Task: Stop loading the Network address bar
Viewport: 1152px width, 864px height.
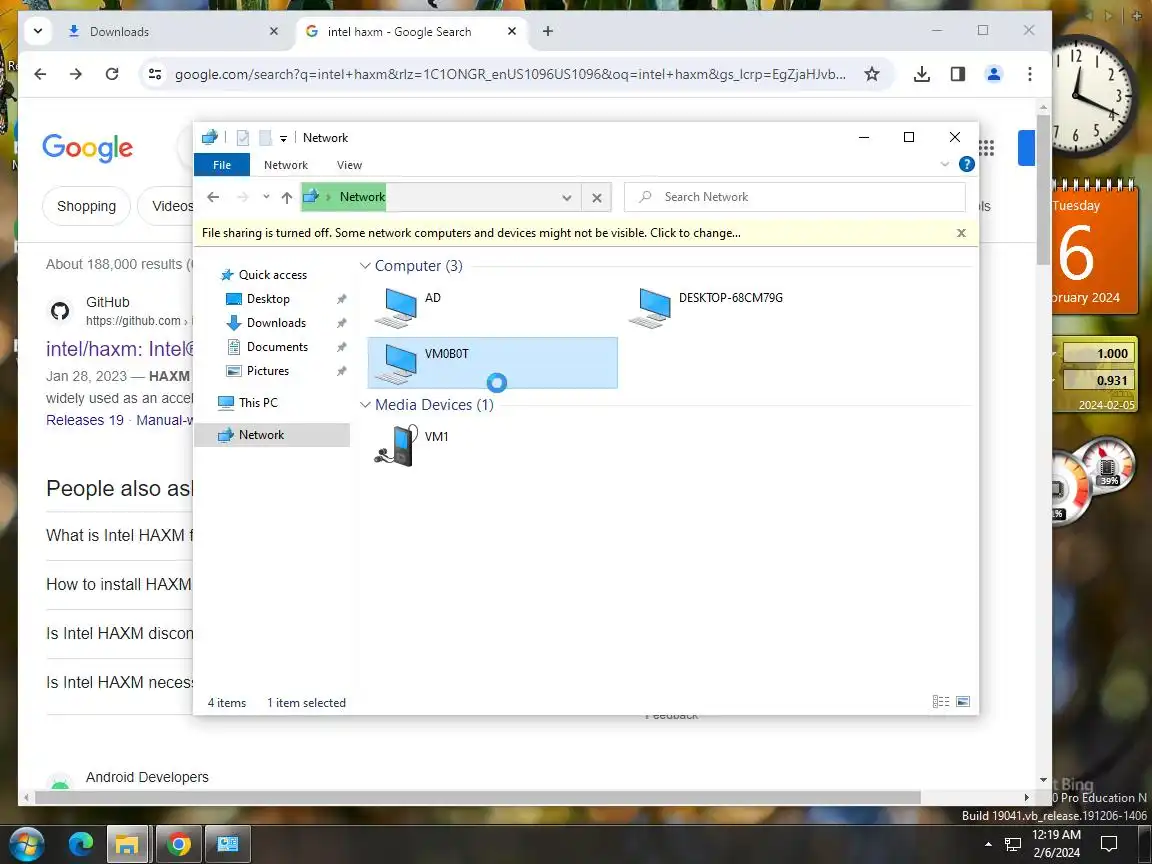Action: (597, 198)
